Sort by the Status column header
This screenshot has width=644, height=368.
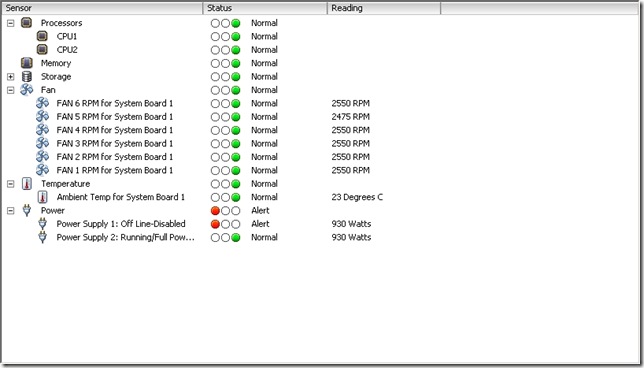[x=265, y=8]
